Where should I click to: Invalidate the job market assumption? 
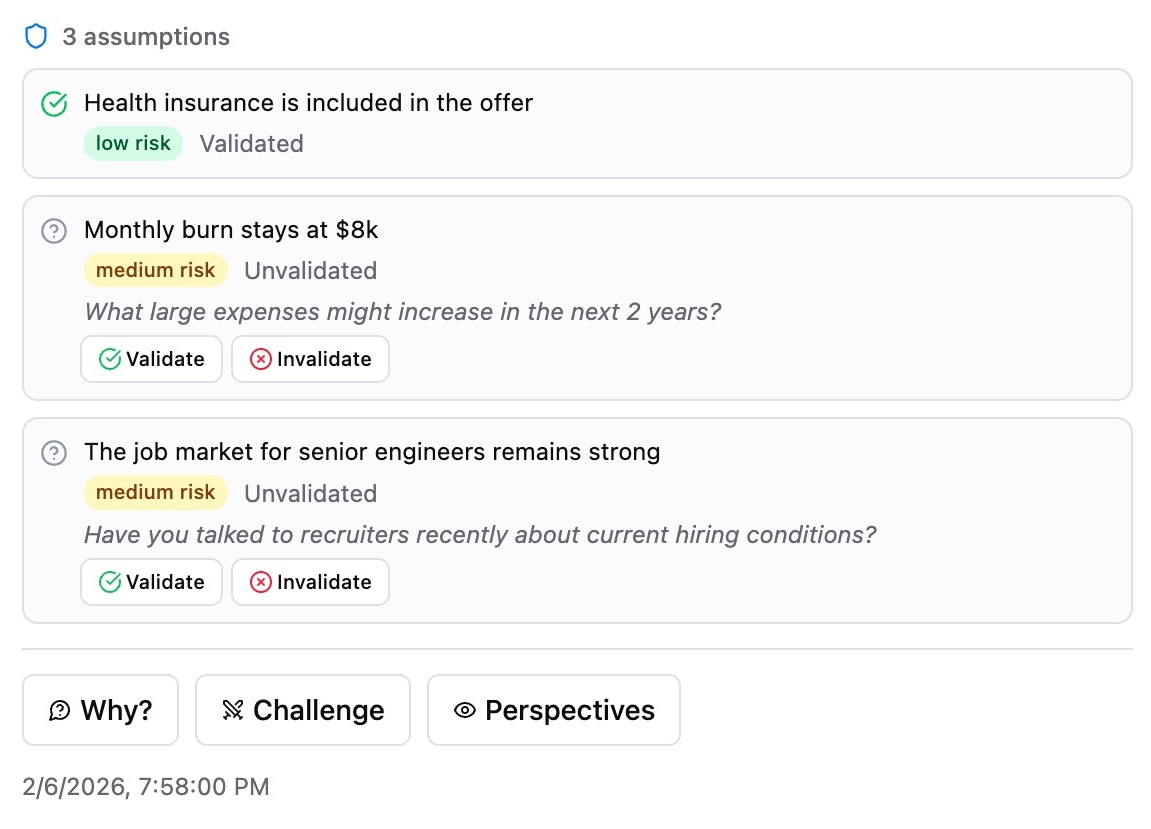coord(310,582)
